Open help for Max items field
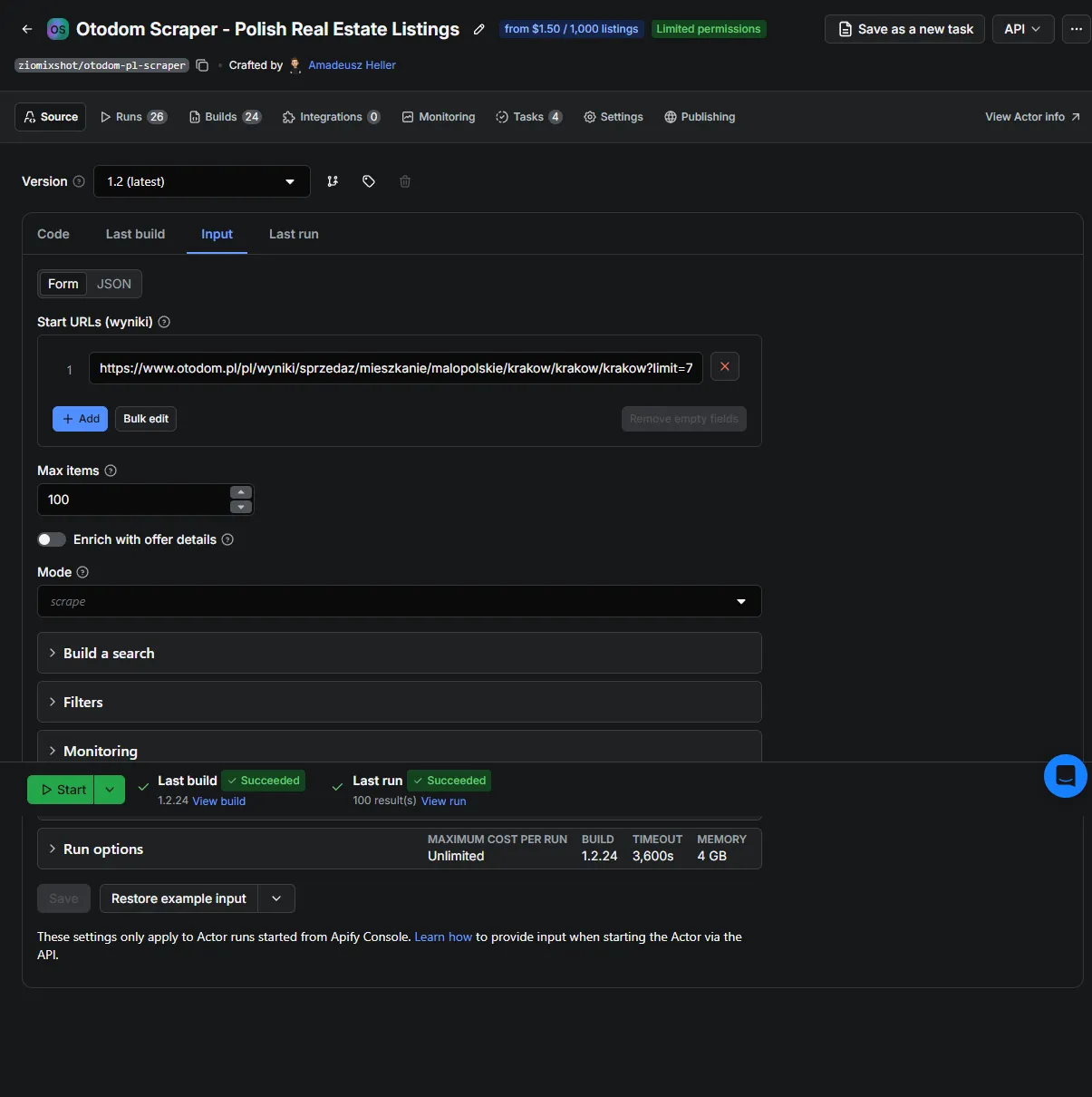Image resolution: width=1092 pixels, height=1097 pixels. click(x=111, y=471)
